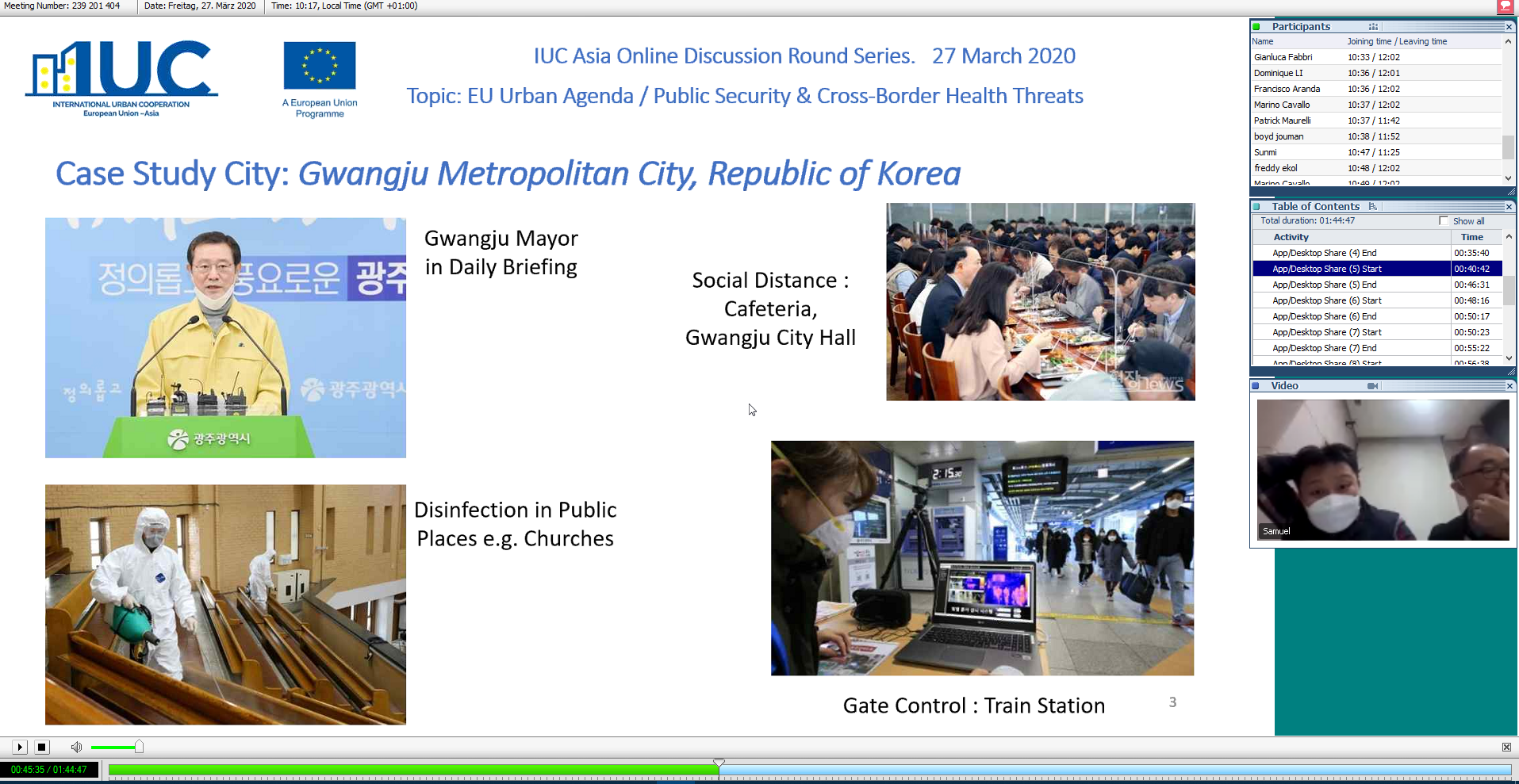This screenshot has width=1519, height=784.
Task: Click the Table of Contents header icon
Action: (x=1372, y=206)
